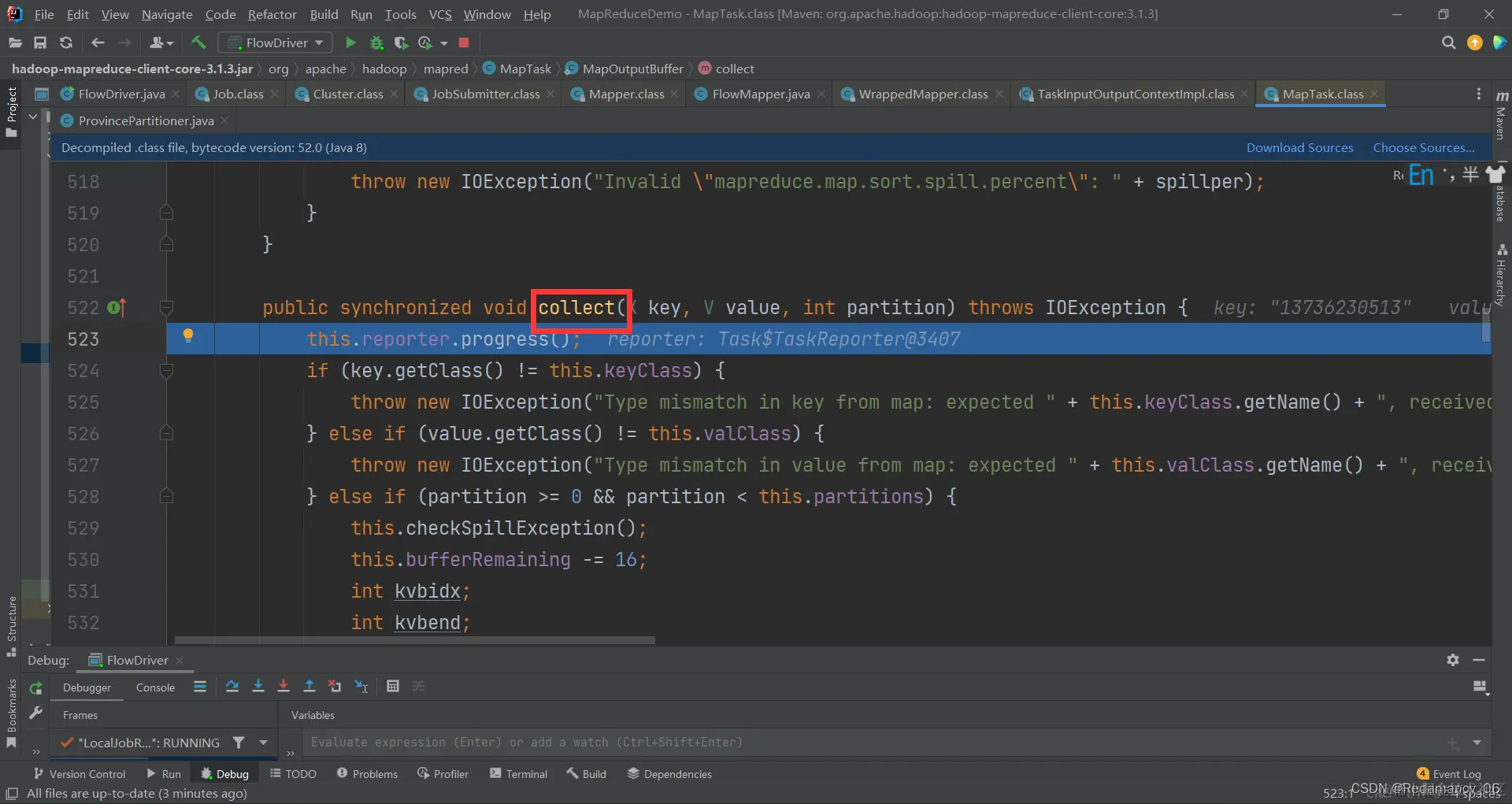Expand the profiler run options arrow
This screenshot has height=804, width=1512.
coord(444,43)
